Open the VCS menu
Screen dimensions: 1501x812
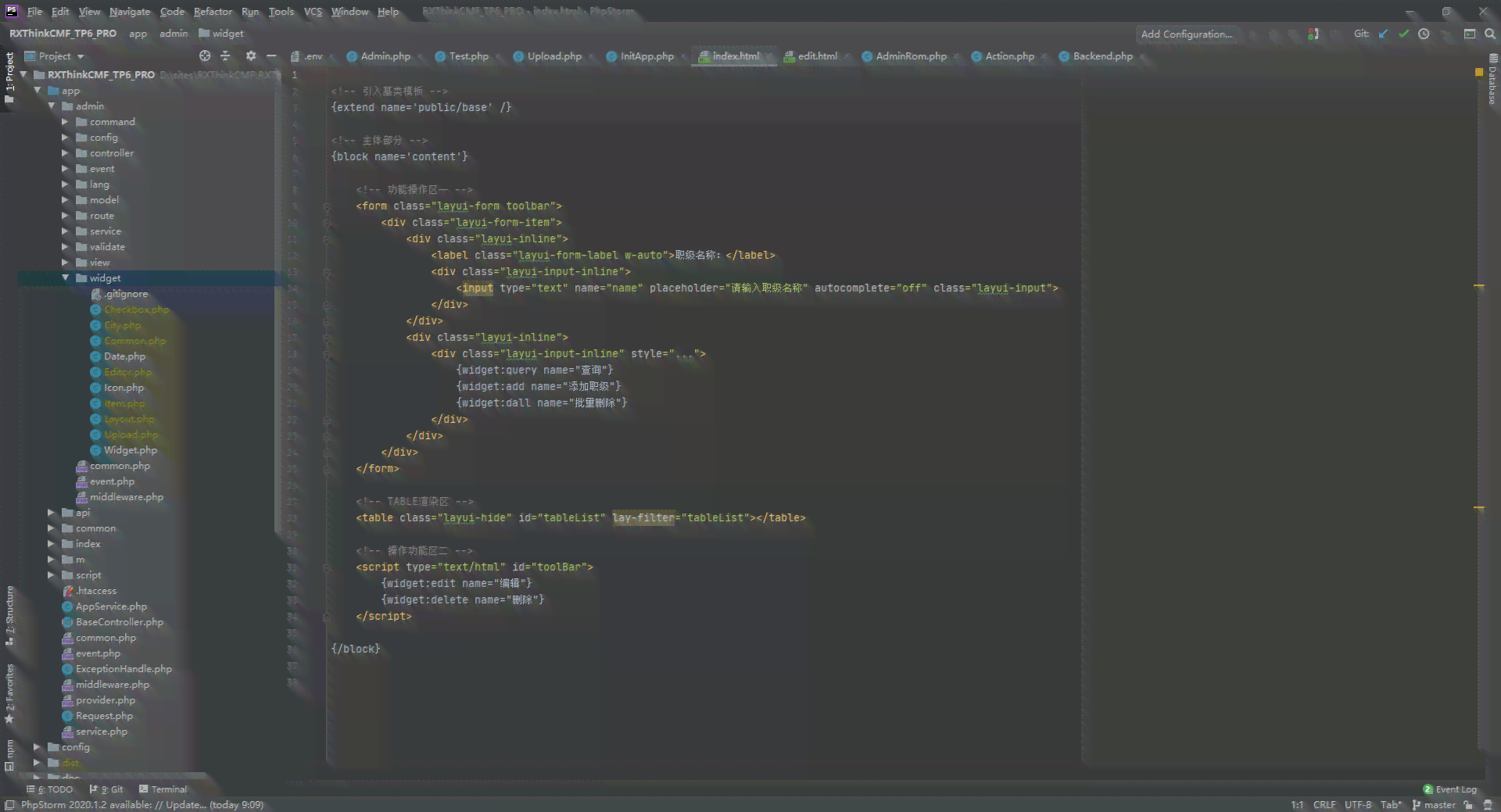(313, 12)
